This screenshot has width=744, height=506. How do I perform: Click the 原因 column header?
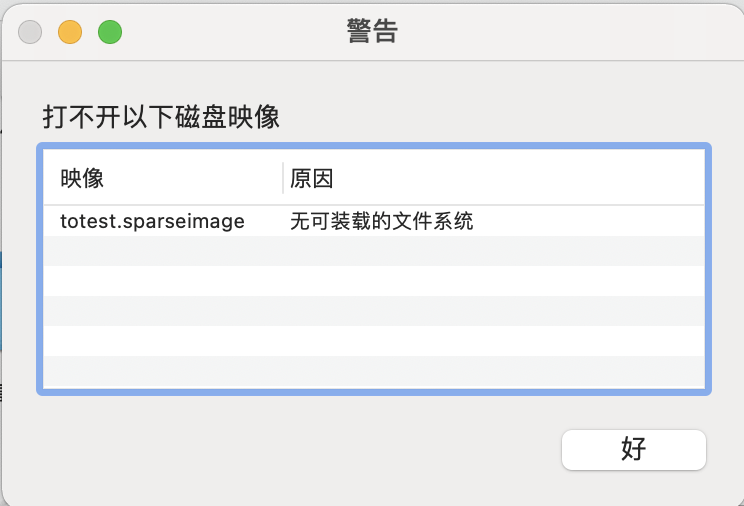[x=311, y=179]
